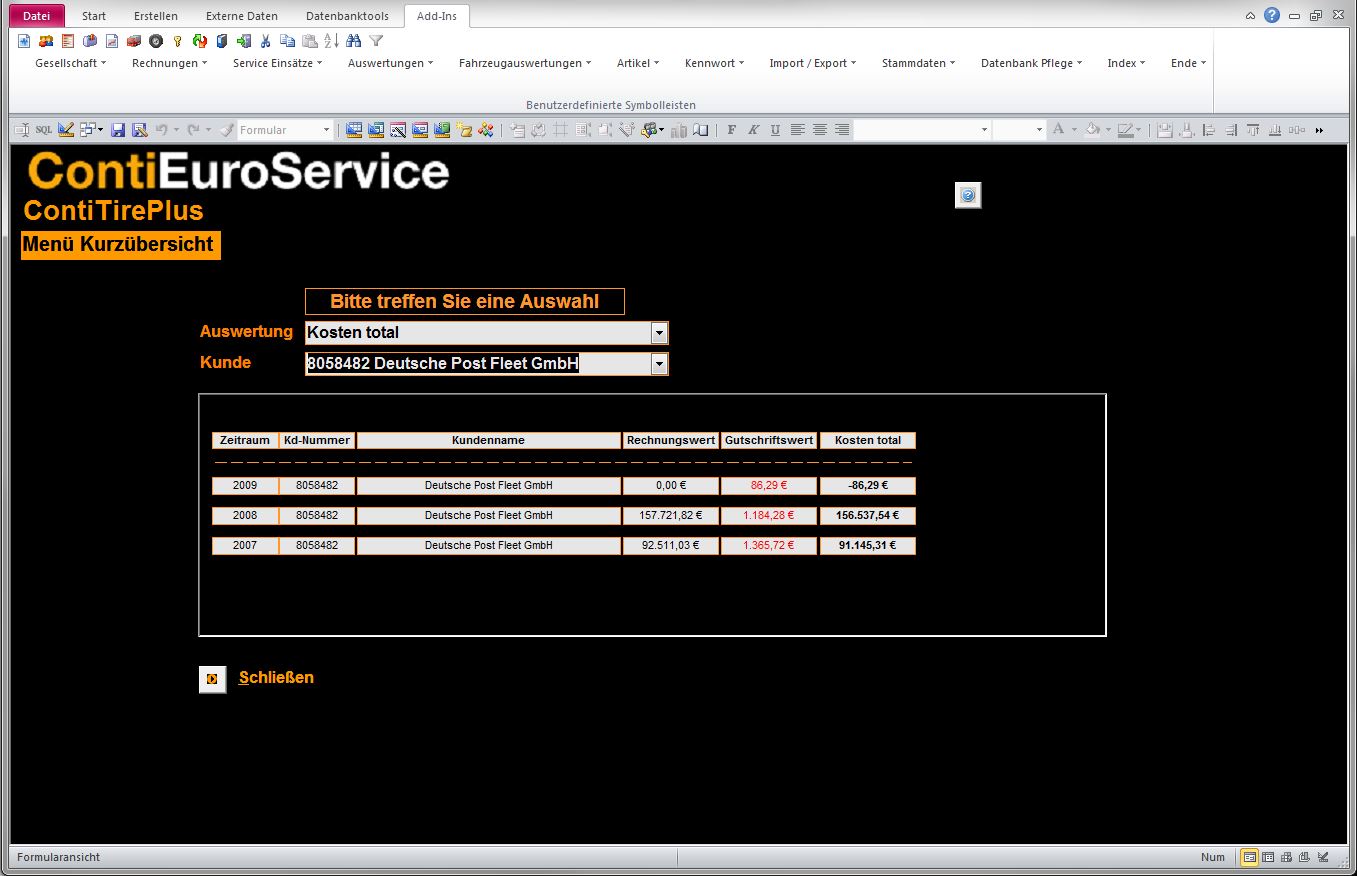Click the bold F formatting icon
1357x876 pixels.
click(x=731, y=130)
